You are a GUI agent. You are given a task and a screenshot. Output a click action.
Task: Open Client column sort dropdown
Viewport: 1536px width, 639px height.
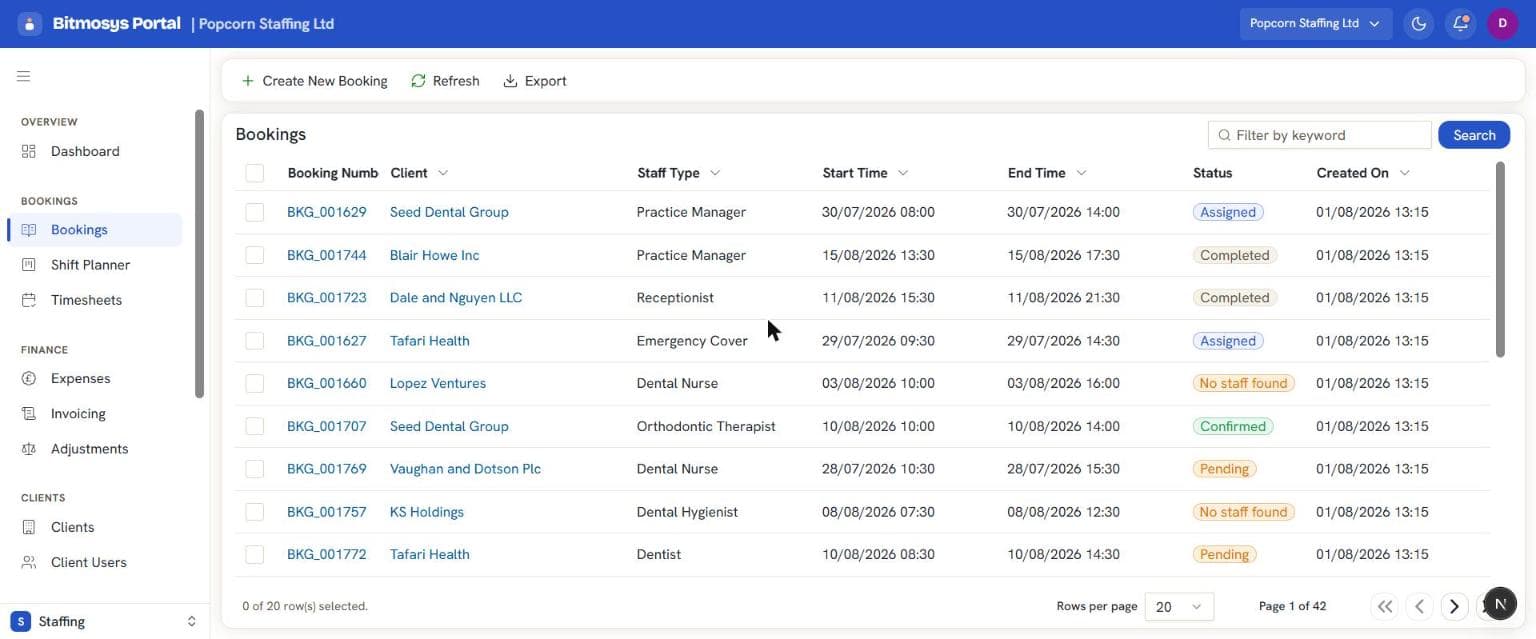[443, 173]
